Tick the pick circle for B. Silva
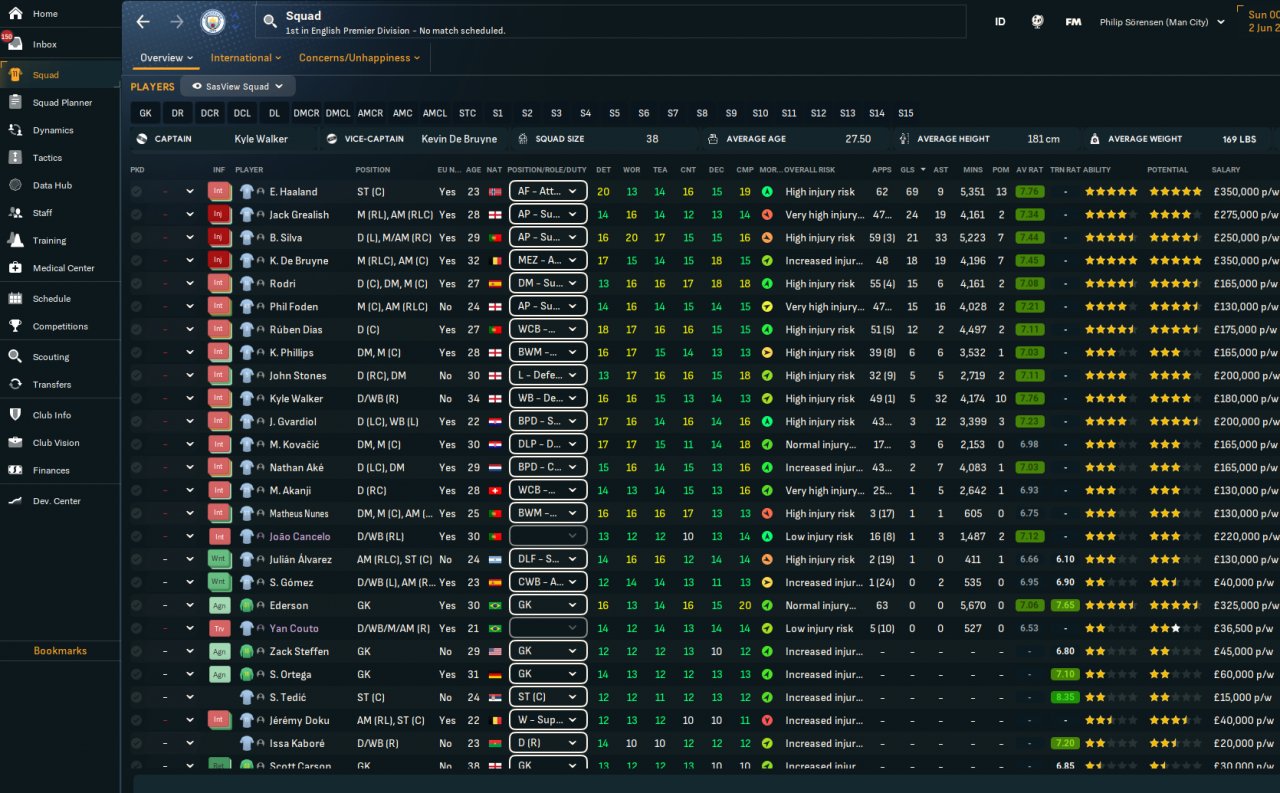 tap(136, 238)
